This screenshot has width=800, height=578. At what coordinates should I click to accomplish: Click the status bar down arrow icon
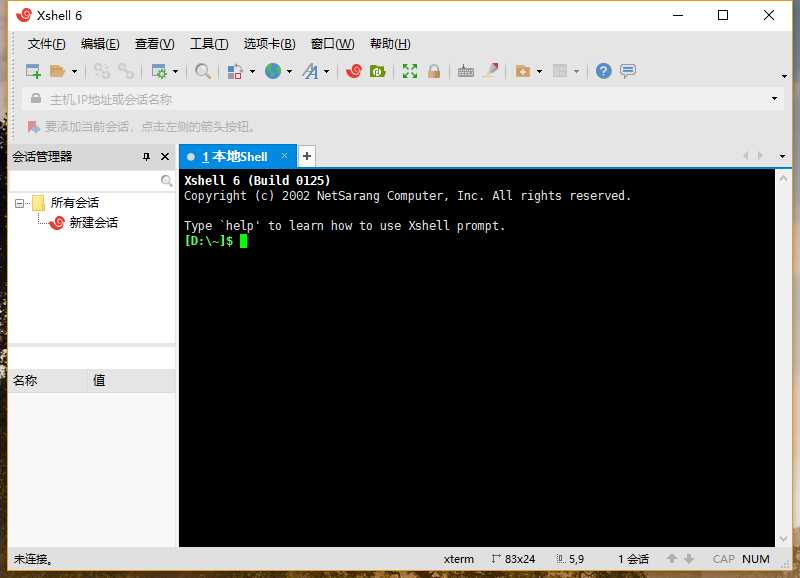tap(689, 559)
